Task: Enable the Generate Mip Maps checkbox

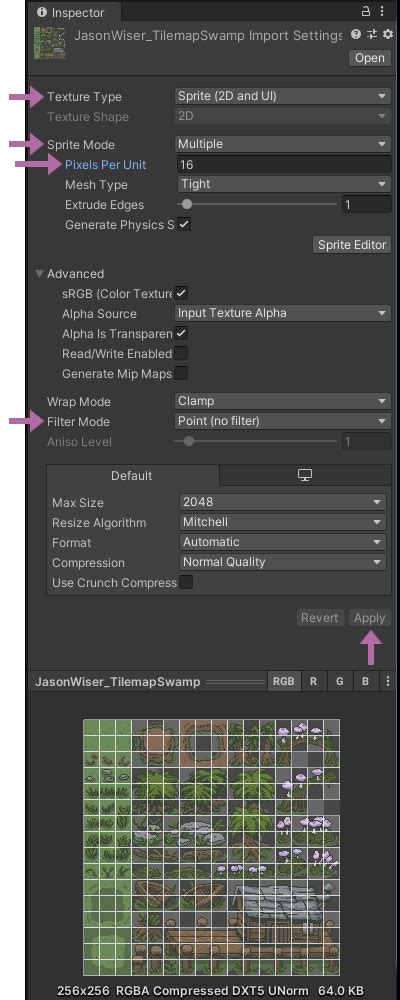Action: [181, 373]
